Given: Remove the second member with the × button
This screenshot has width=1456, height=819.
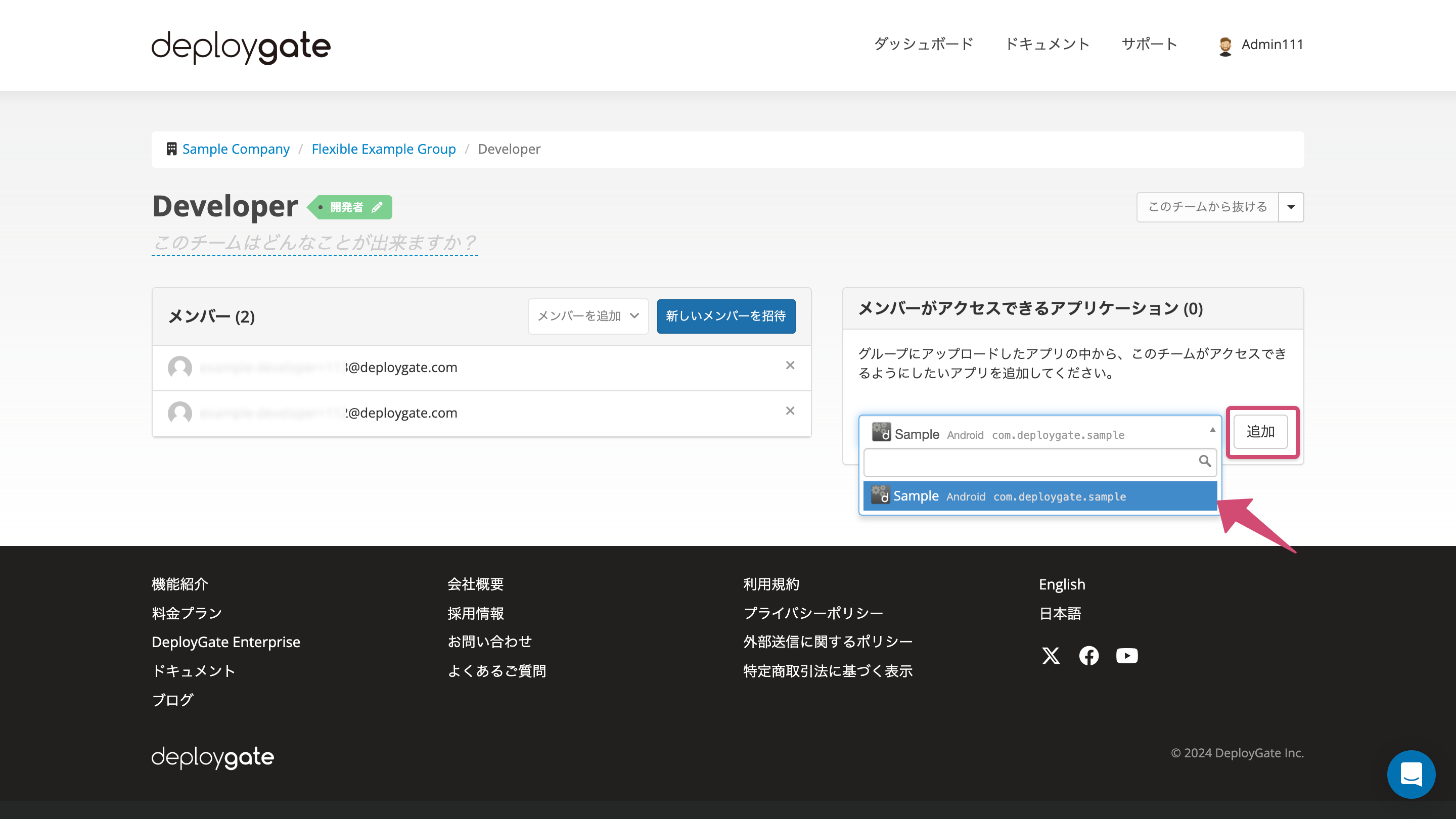Looking at the screenshot, I should click(x=790, y=411).
